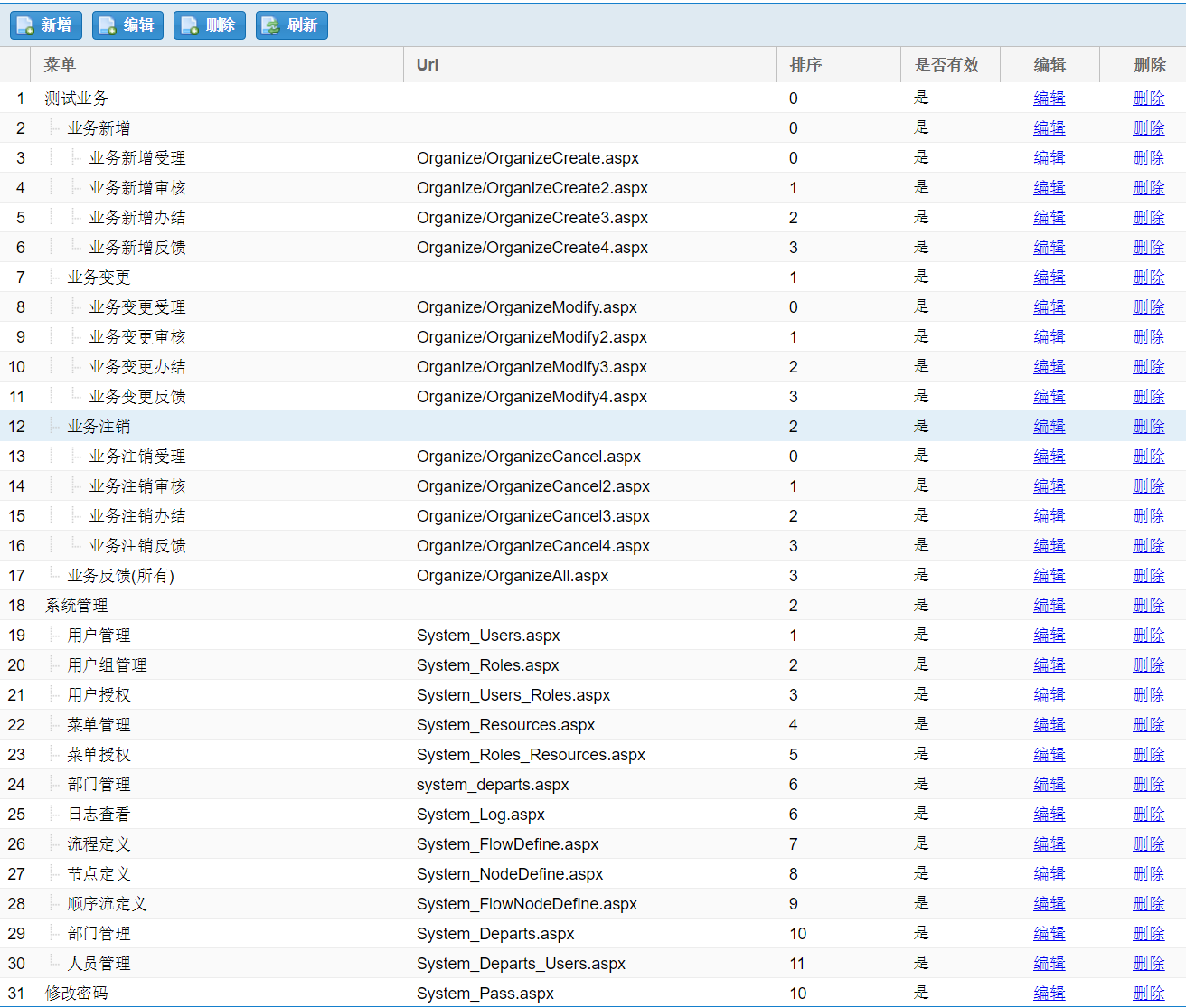The image size is (1186, 1008).
Task: Click System_Users.aspx url cell
Action: coord(488,636)
